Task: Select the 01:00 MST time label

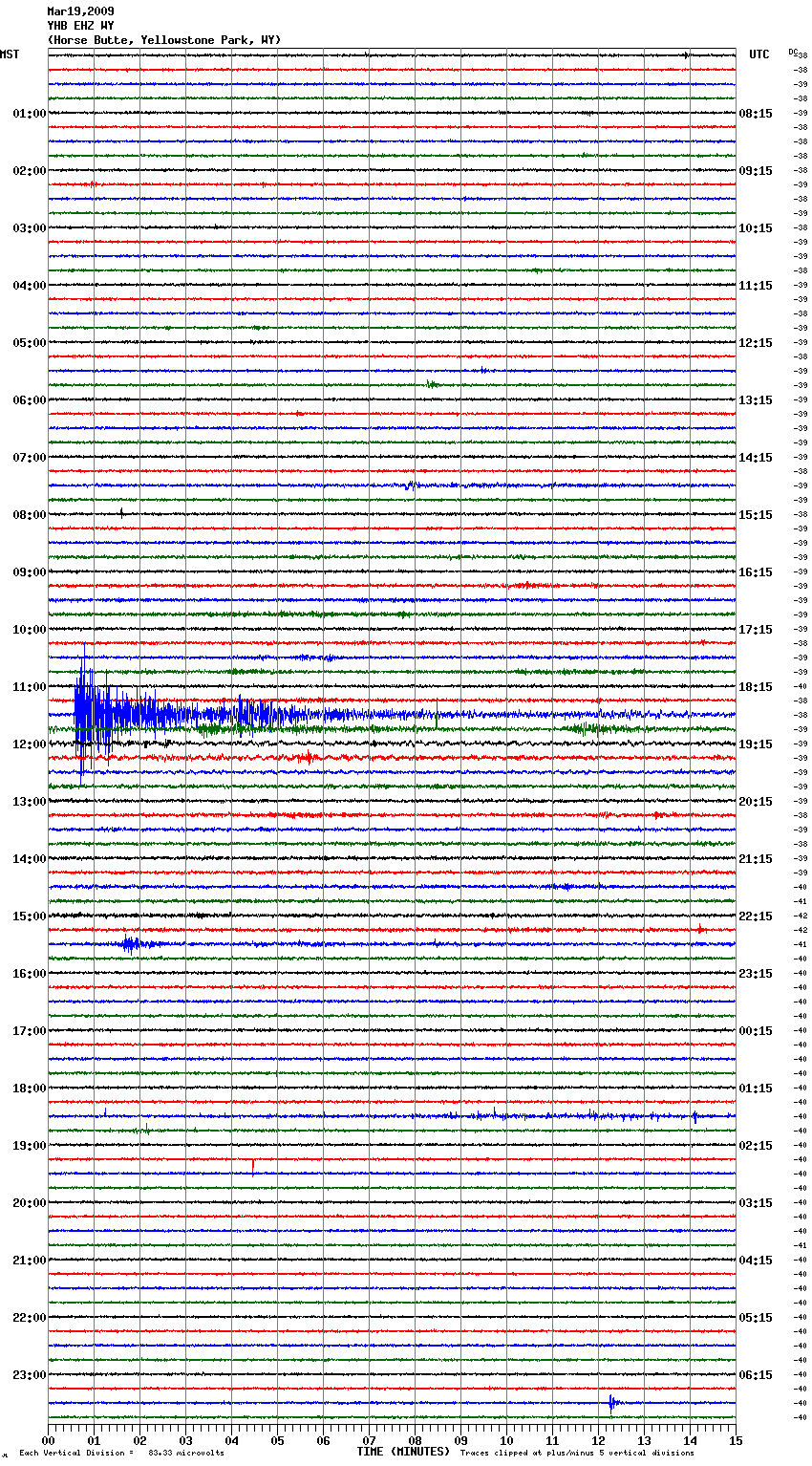Action: click(x=29, y=114)
